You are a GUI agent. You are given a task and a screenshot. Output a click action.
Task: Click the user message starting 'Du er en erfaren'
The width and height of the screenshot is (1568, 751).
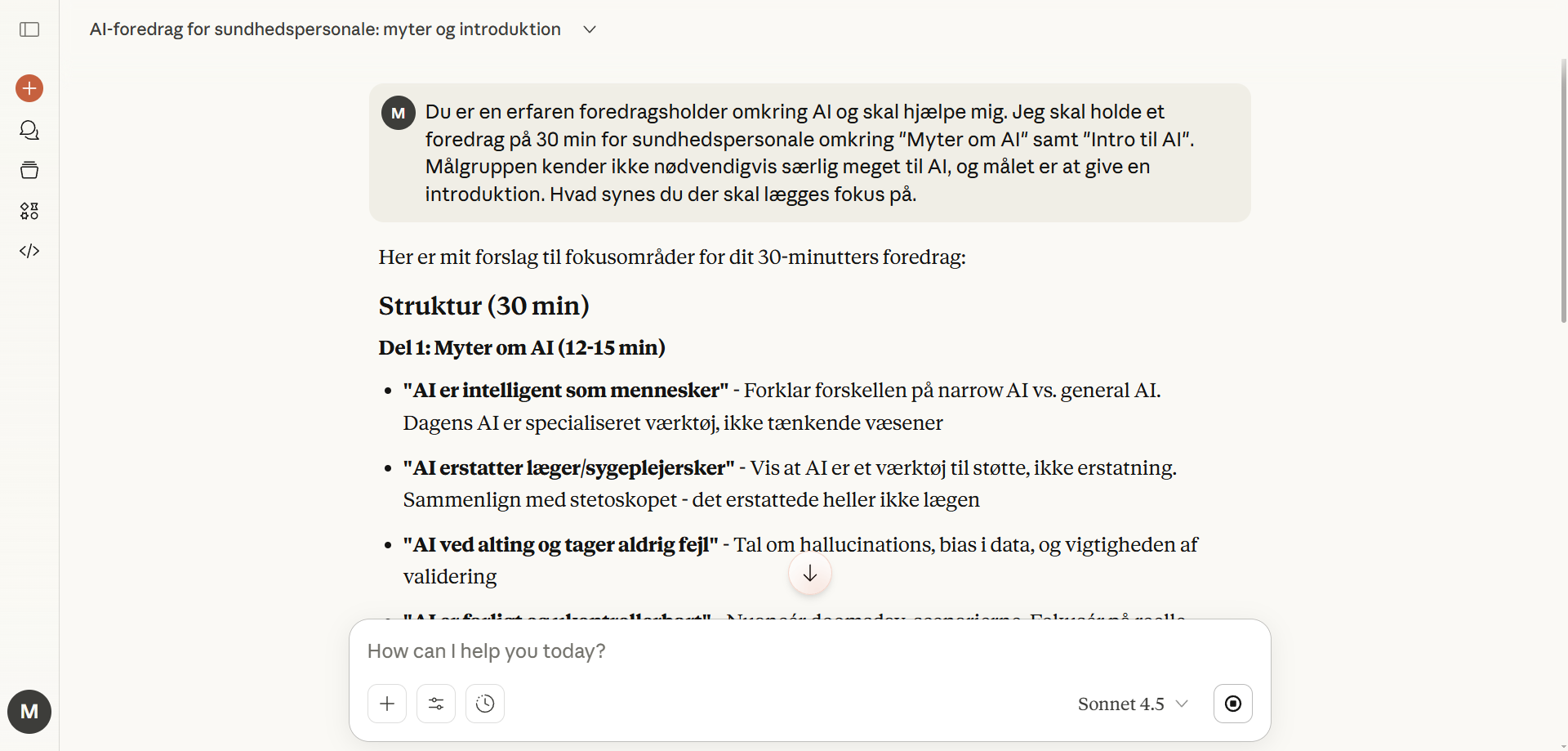808,153
